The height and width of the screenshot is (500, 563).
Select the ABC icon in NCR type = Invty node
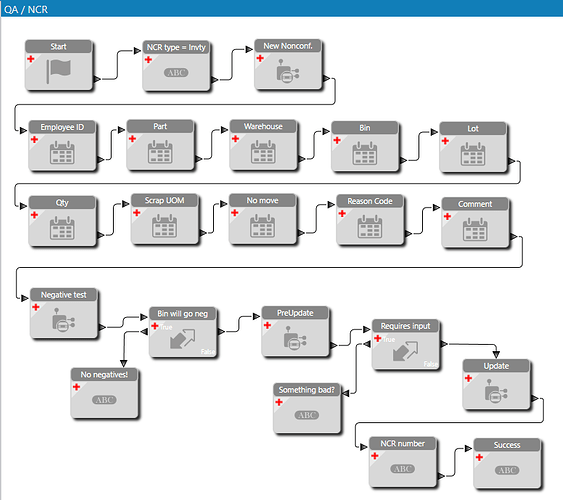[176, 73]
